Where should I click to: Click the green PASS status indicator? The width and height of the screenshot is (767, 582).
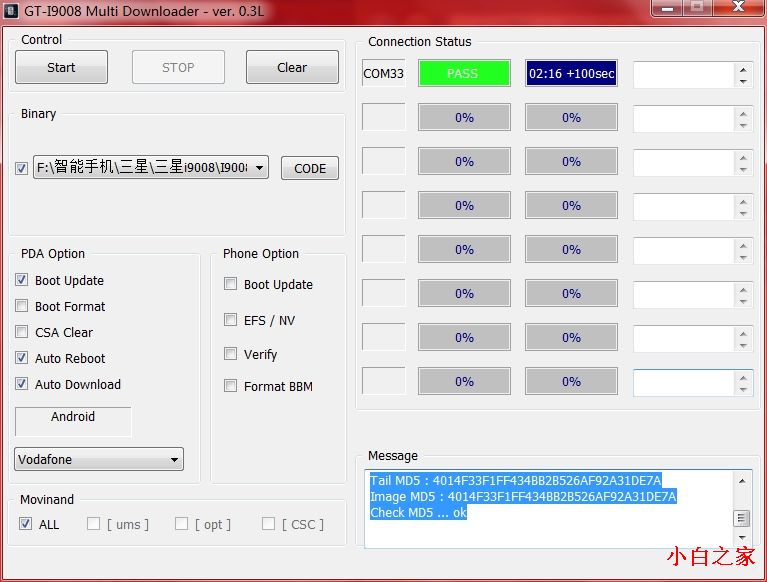pyautogui.click(x=464, y=73)
